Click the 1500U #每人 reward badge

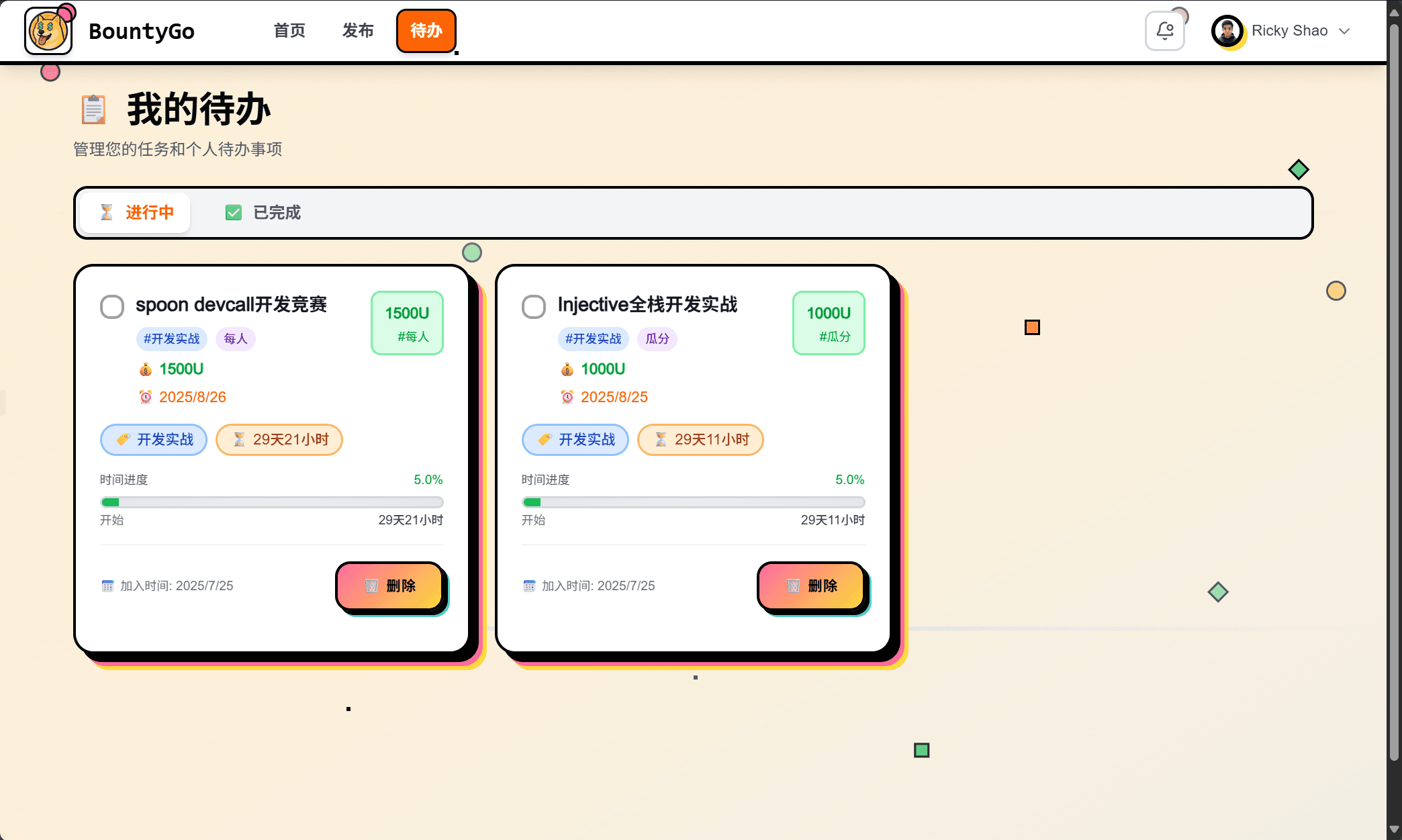coord(407,323)
